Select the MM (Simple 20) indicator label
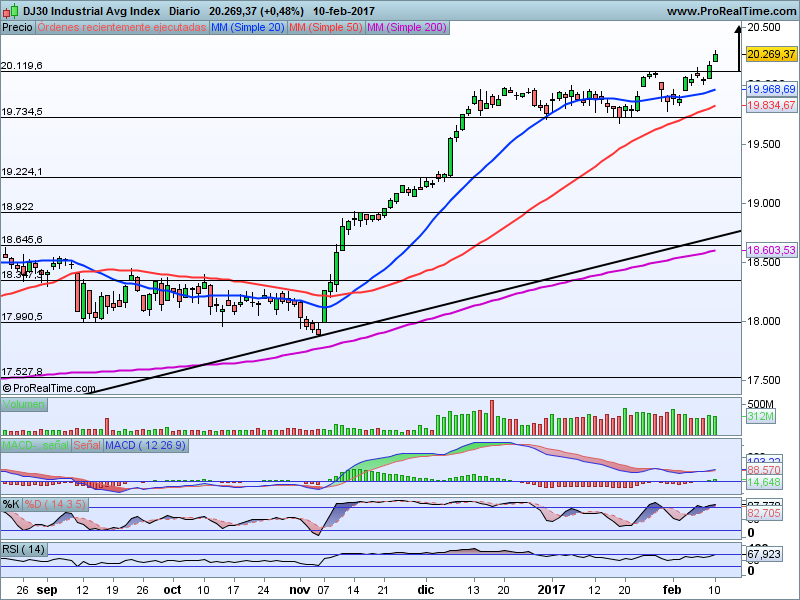The width and height of the screenshot is (800, 600). 247,28
